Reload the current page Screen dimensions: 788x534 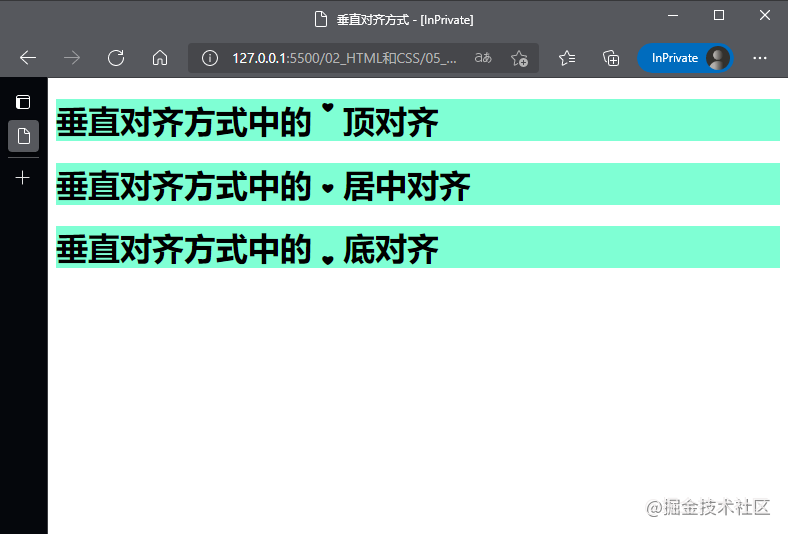tap(116, 58)
